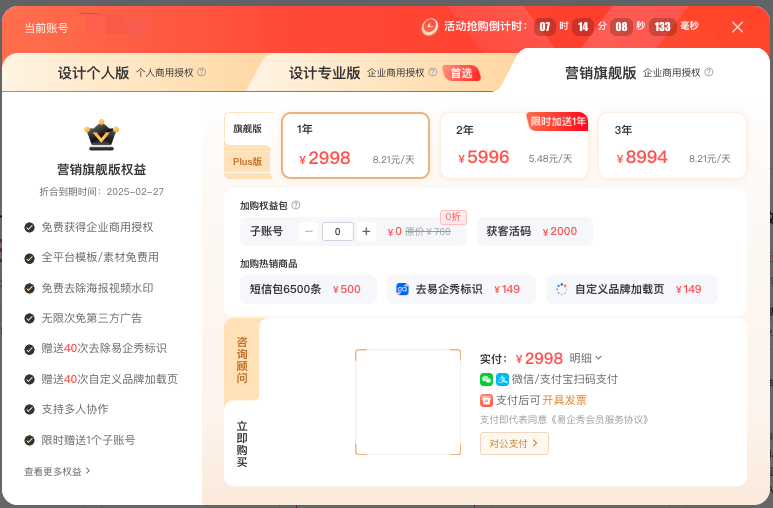773x508 pixels.
Task: Click check icon for 限时赠送1个子账号
Action: pos(30,440)
